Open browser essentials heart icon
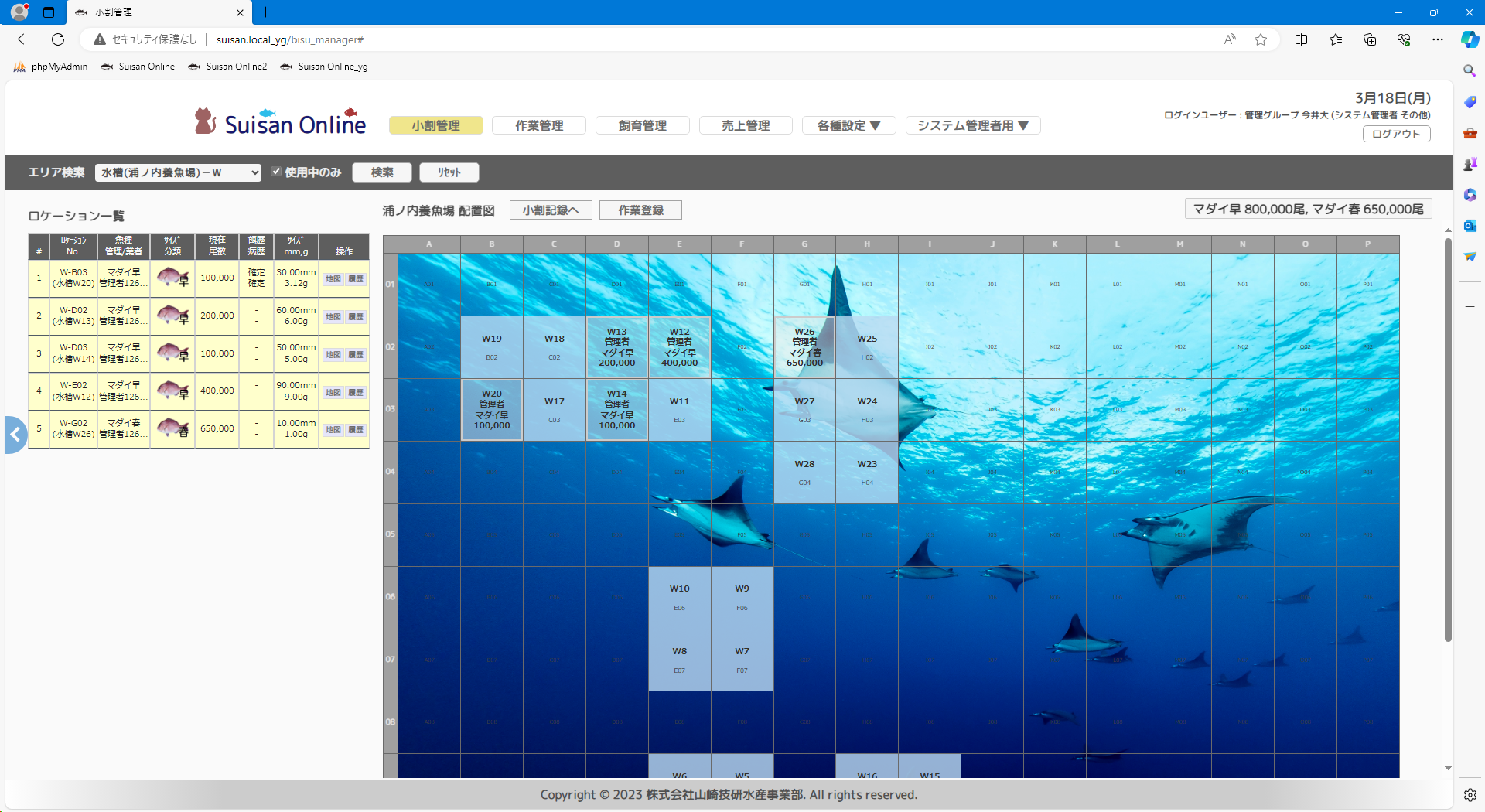The image size is (1485, 812). pyautogui.click(x=1404, y=39)
